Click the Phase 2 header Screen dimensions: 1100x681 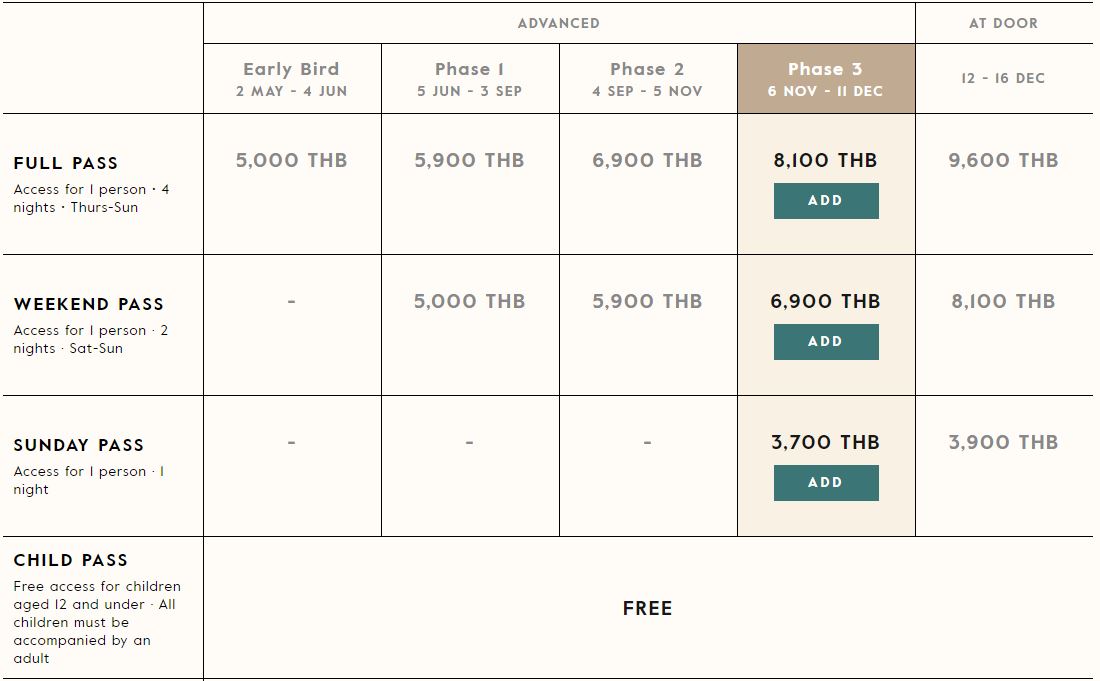648,79
